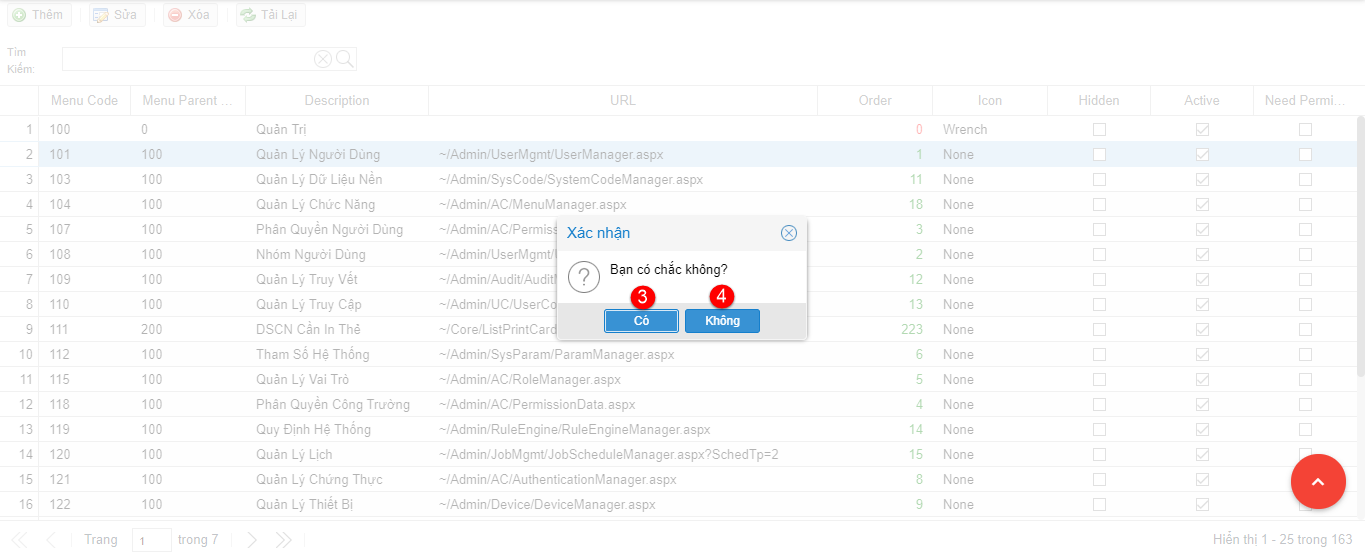
Task: Confirm by clicking the Có button
Action: [641, 321]
